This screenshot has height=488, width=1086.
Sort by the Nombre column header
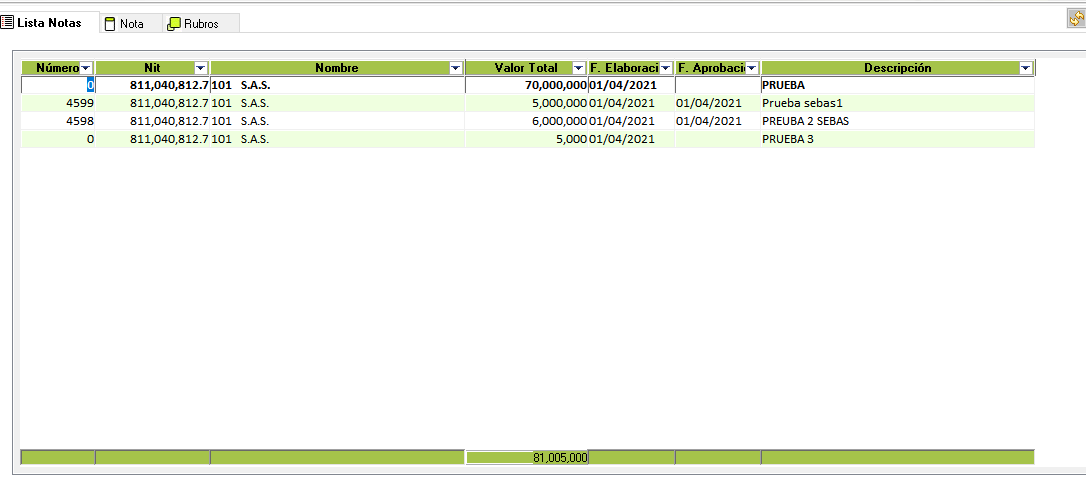pos(337,68)
